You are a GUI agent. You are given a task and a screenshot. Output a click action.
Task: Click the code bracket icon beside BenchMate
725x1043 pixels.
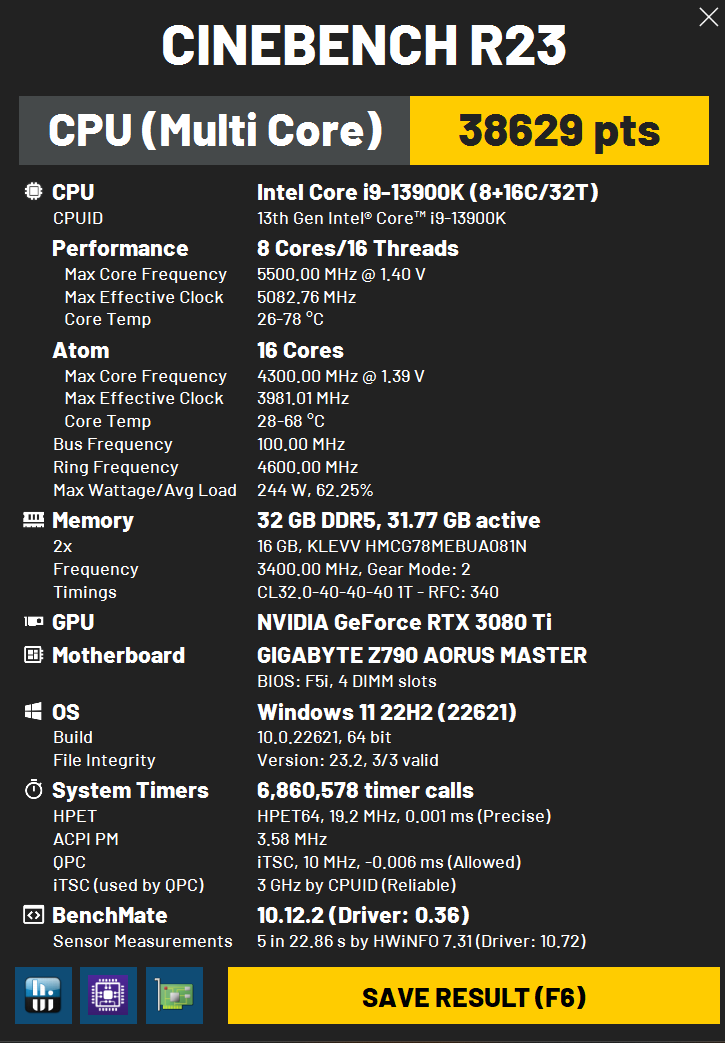coord(33,915)
